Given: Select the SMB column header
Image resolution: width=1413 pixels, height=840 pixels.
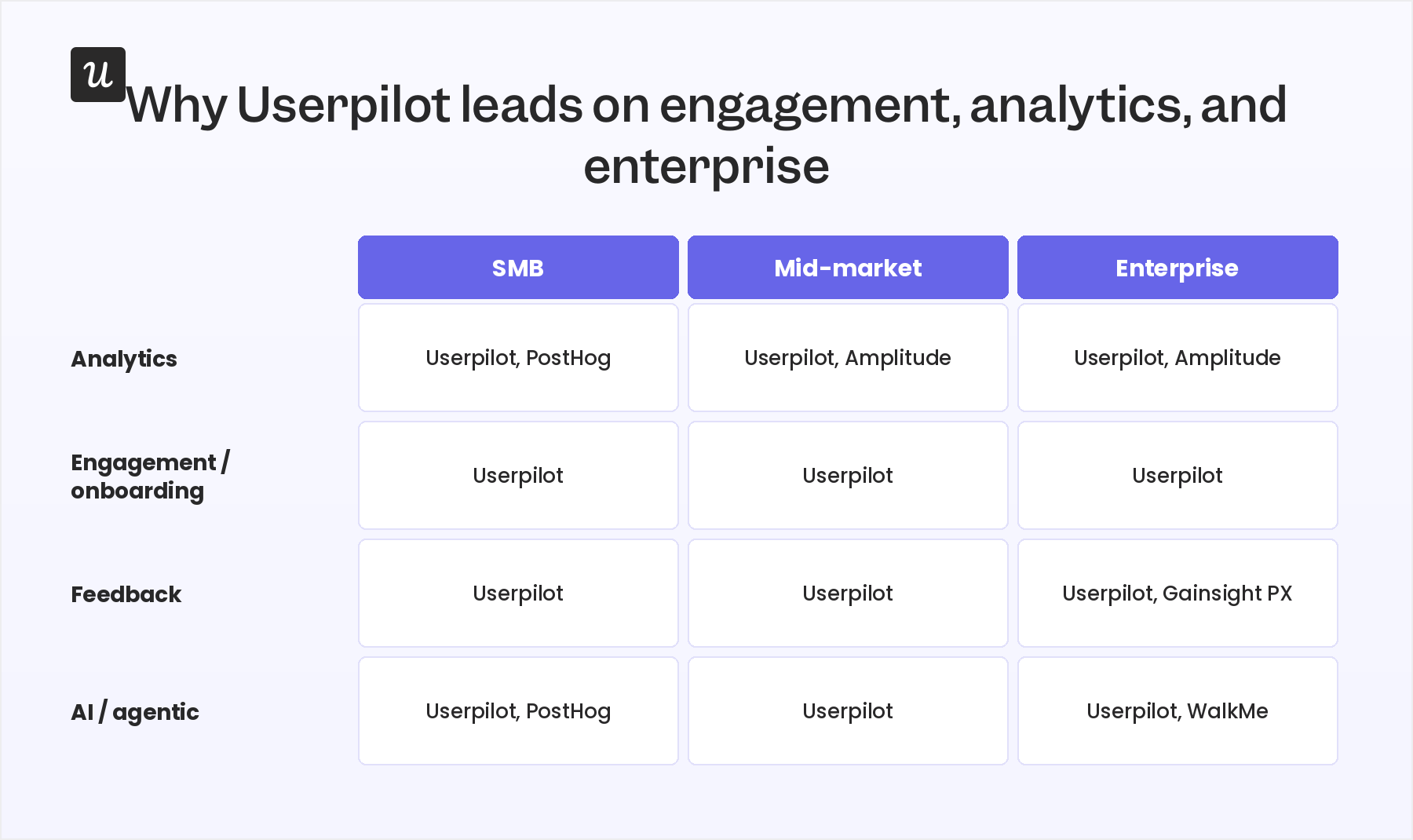Looking at the screenshot, I should click(518, 268).
